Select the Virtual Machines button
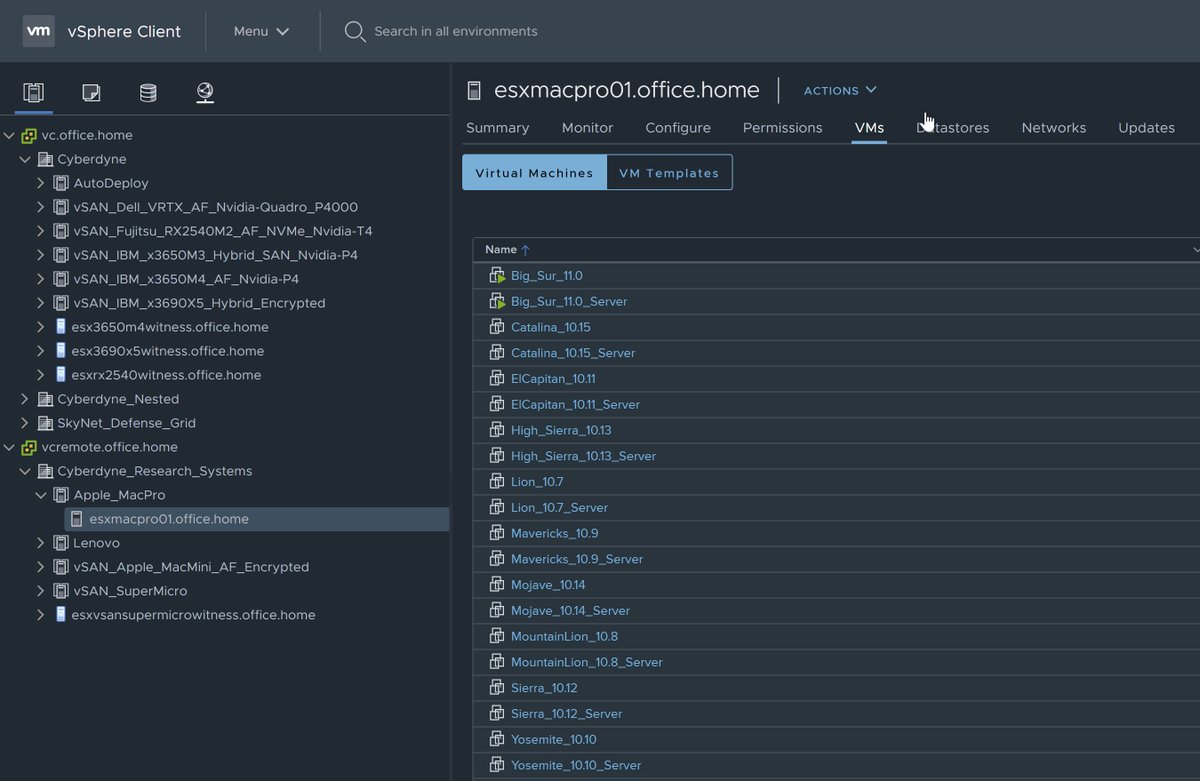This screenshot has width=1200, height=781. tap(534, 172)
